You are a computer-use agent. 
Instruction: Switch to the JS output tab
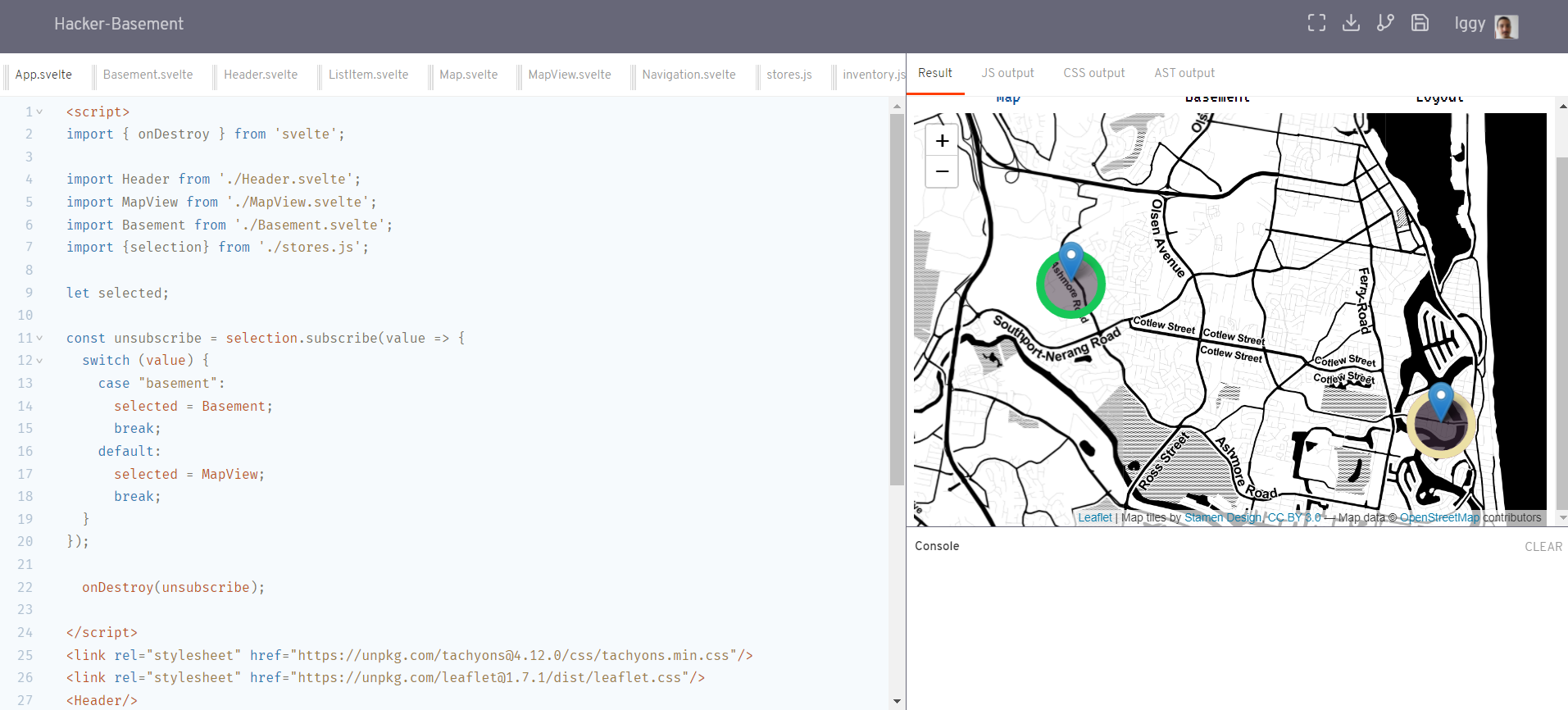click(1008, 73)
